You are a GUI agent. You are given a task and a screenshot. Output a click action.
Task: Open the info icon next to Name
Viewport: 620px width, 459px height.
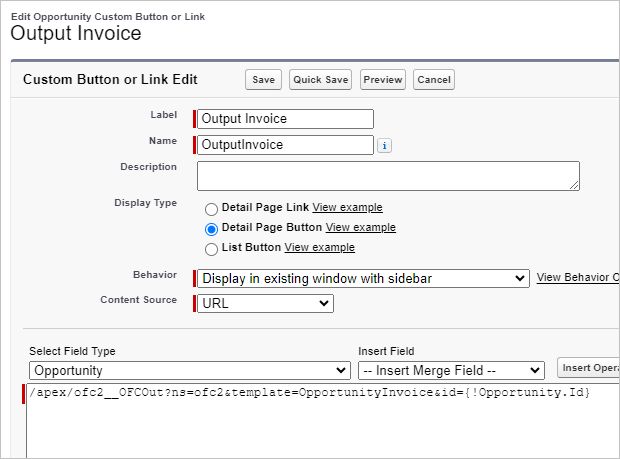coord(384,145)
